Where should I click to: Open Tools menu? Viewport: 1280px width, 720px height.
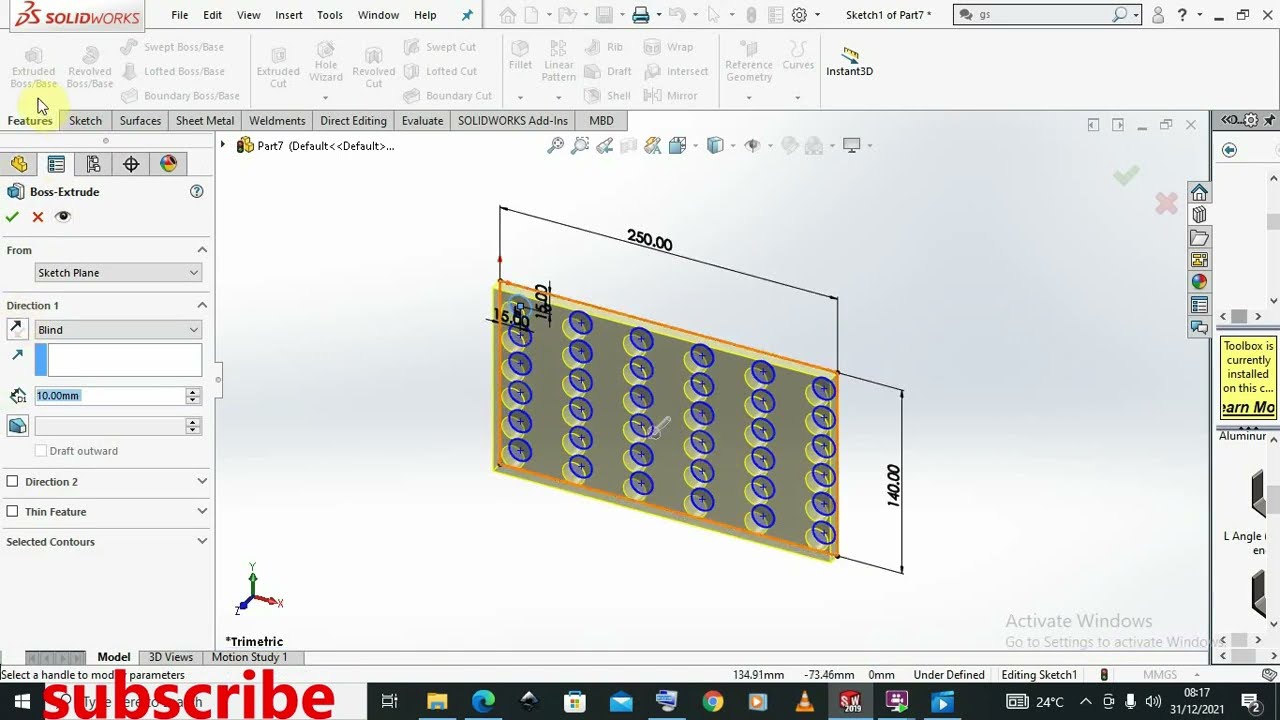[x=330, y=15]
